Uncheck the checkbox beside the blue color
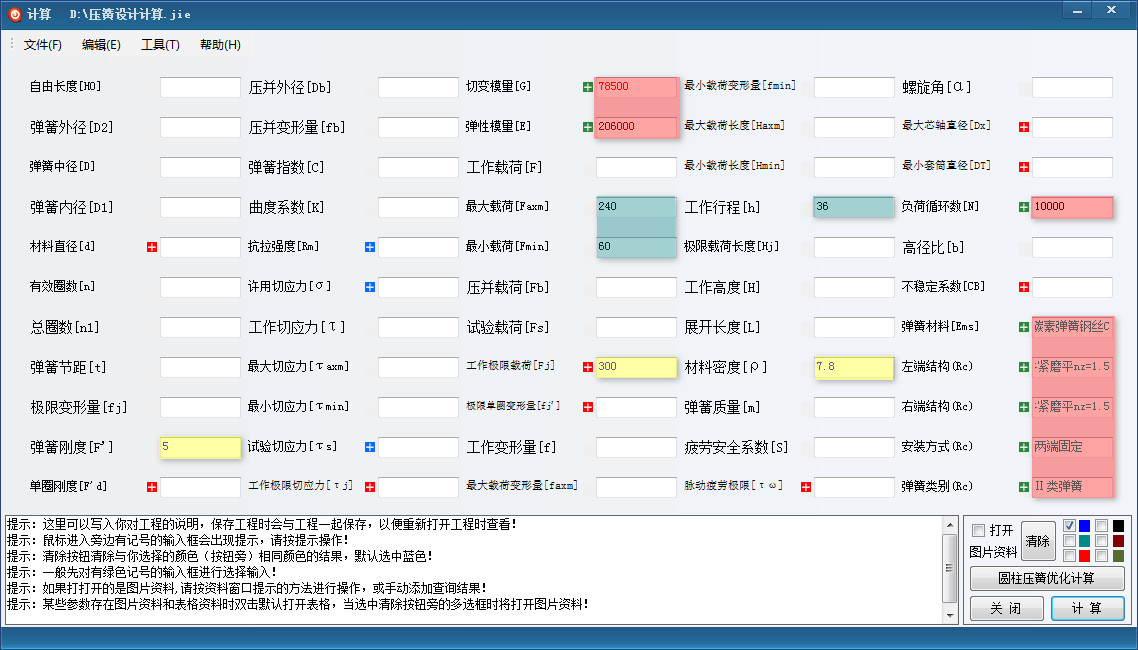Viewport: 1138px width, 650px height. (x=1069, y=526)
